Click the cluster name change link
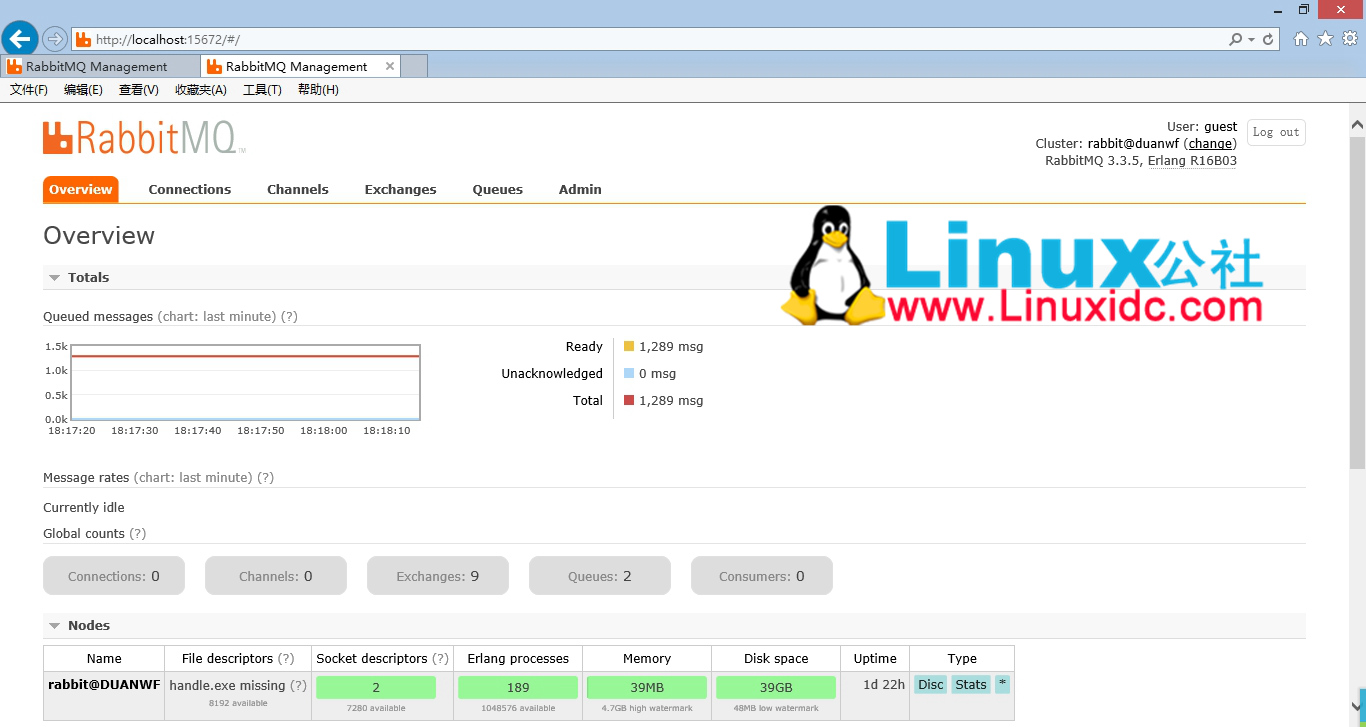Screen dimensions: 1366x727 pyautogui.click(x=1210, y=143)
